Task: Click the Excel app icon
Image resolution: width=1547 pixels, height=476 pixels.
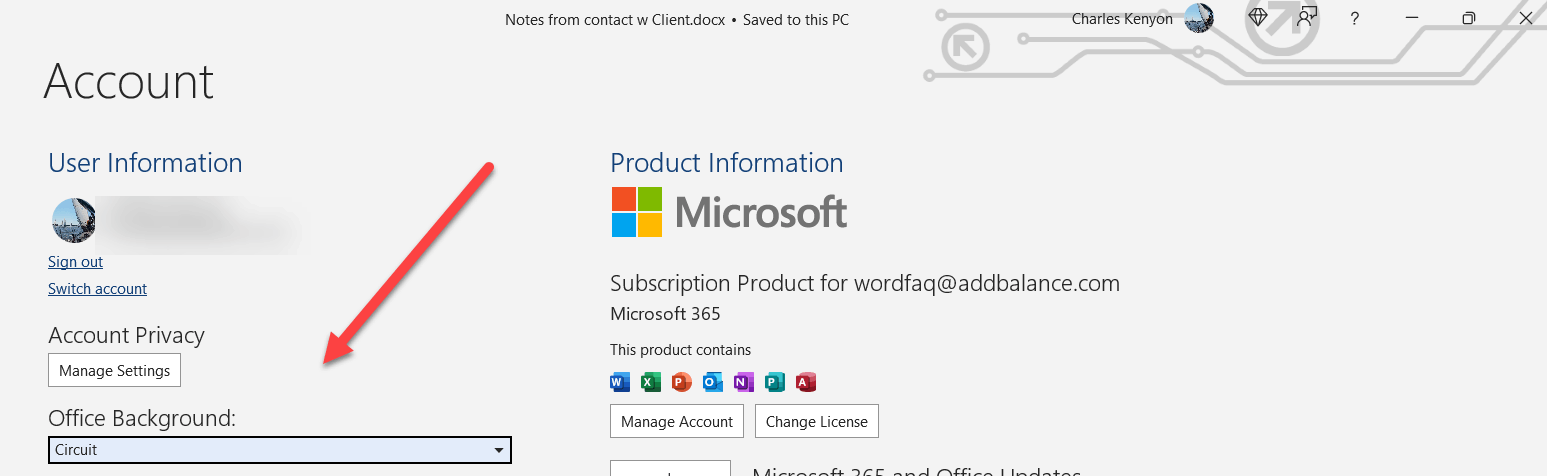Action: pyautogui.click(x=651, y=381)
